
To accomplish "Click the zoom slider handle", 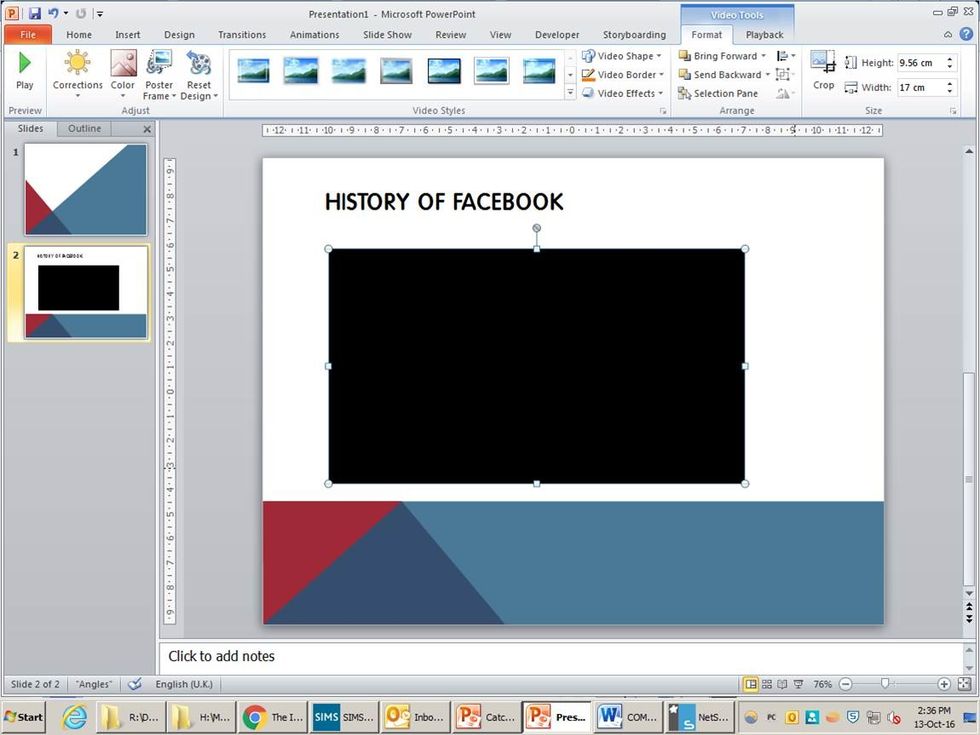I will 884,684.
